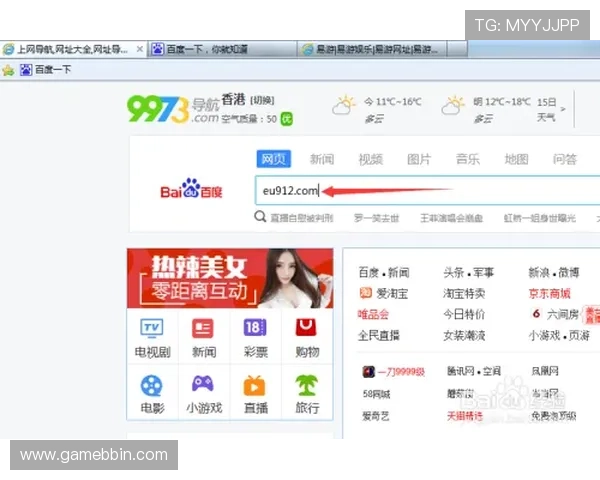
Task: Select the 新闻 search category tab
Action: click(322, 159)
